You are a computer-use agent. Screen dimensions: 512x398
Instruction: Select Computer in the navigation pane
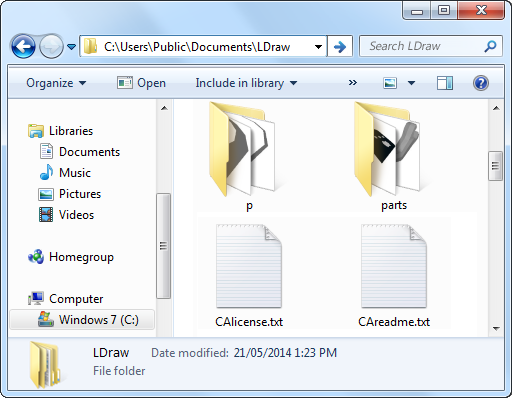tap(76, 299)
